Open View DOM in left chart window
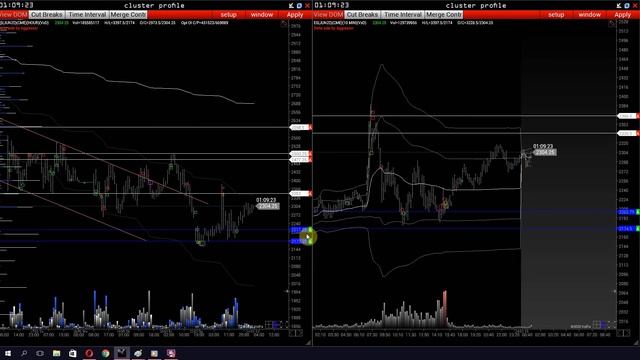 pyautogui.click(x=13, y=15)
